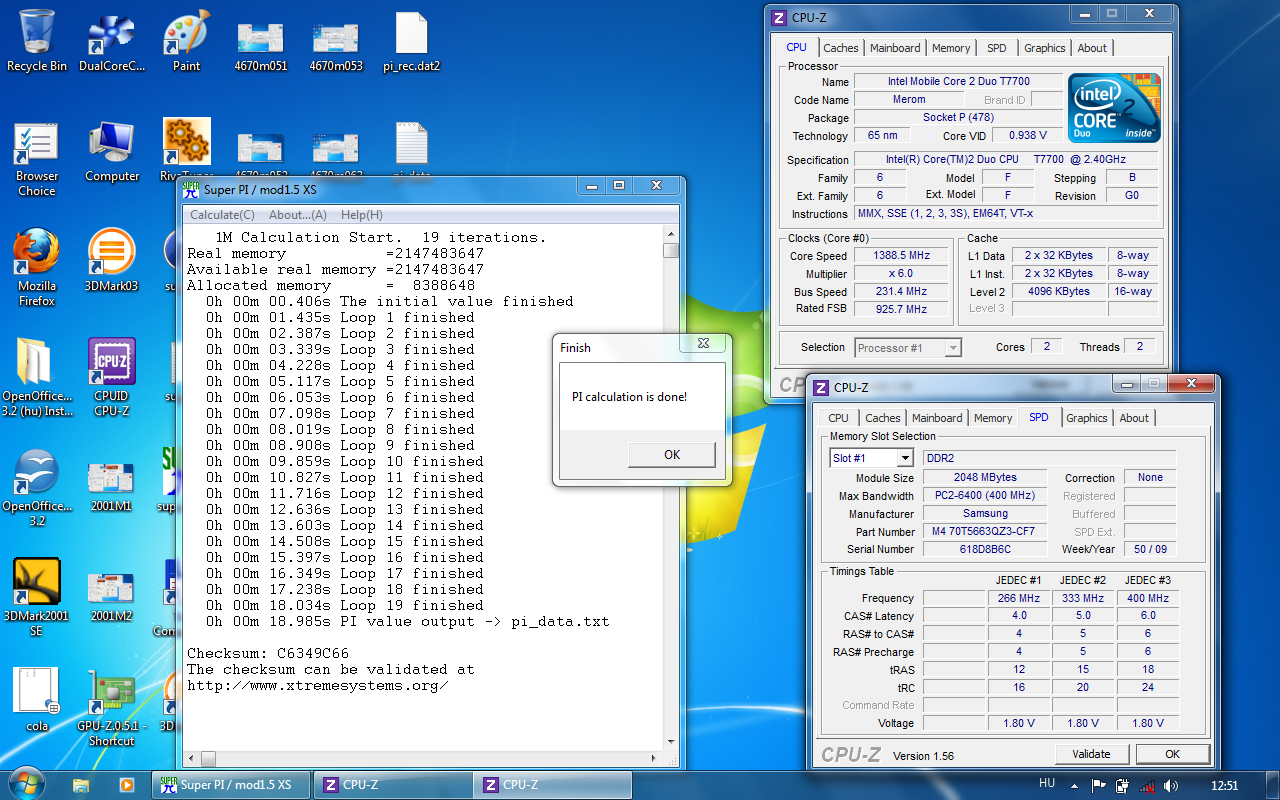This screenshot has height=800, width=1280.
Task: Open About tab in CPU-Z SPD window
Action: (x=1134, y=418)
